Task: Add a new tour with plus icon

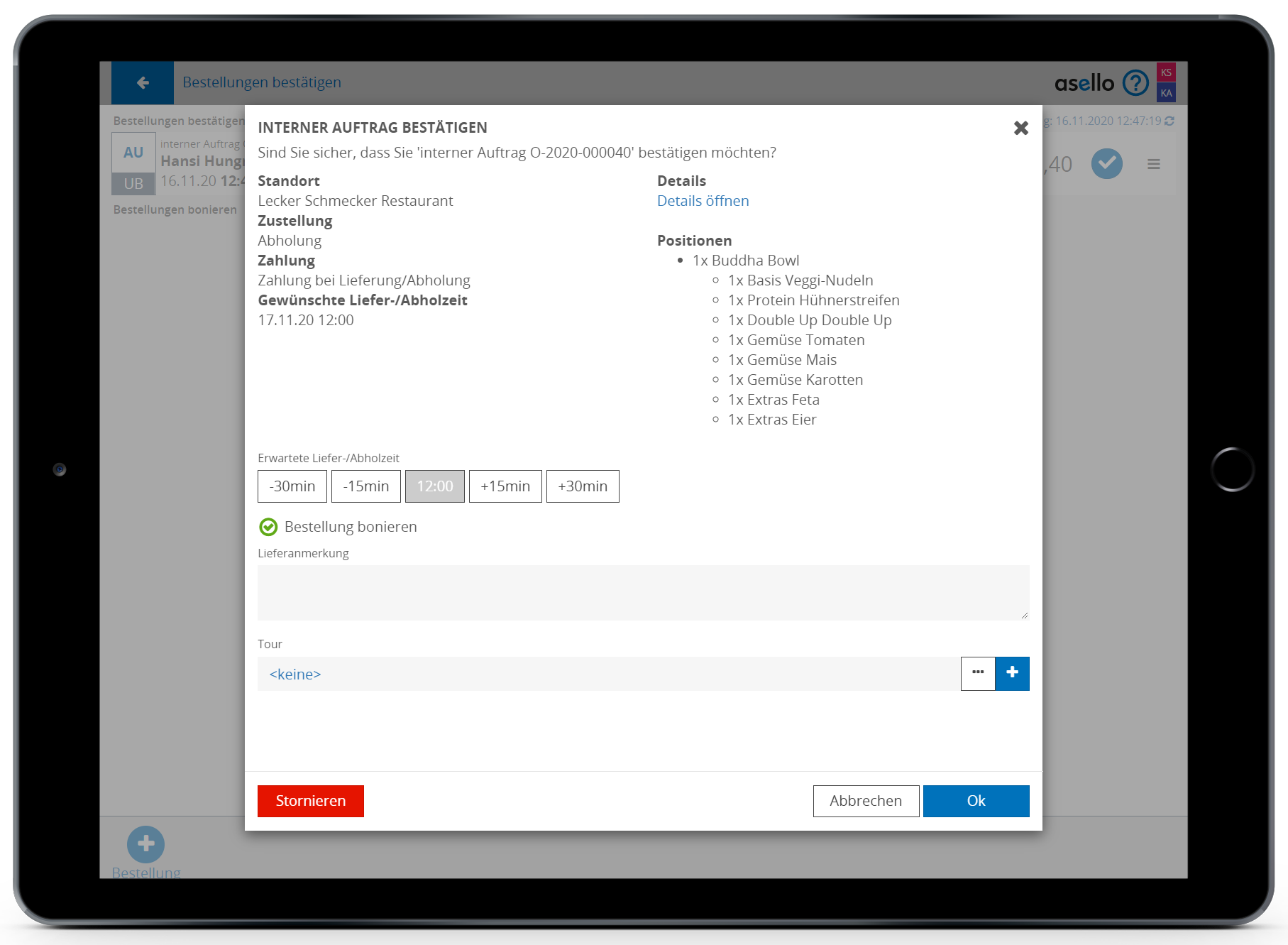Action: coord(1012,673)
